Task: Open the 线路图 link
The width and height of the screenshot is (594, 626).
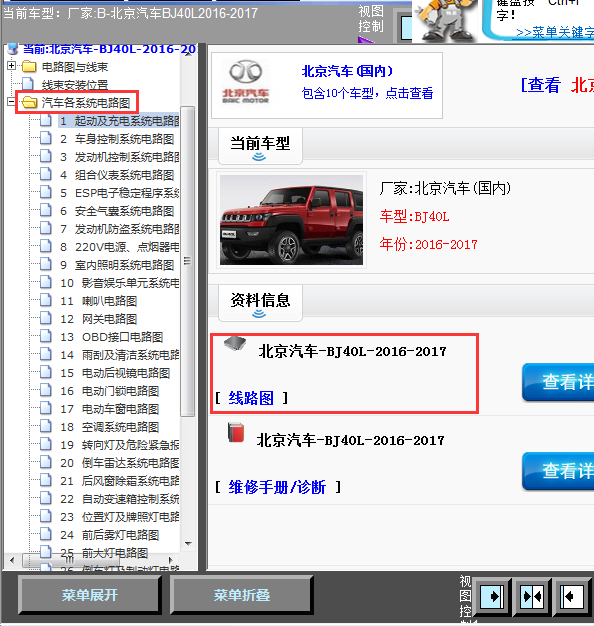Action: click(251, 398)
